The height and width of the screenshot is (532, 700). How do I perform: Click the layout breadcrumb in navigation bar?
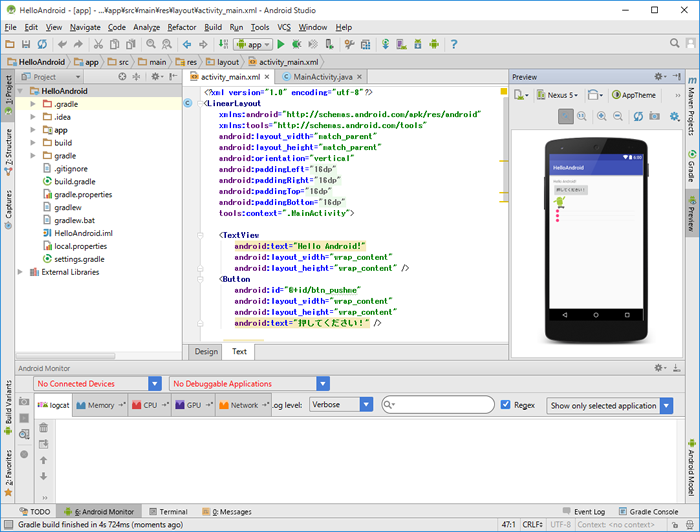click(x=223, y=62)
